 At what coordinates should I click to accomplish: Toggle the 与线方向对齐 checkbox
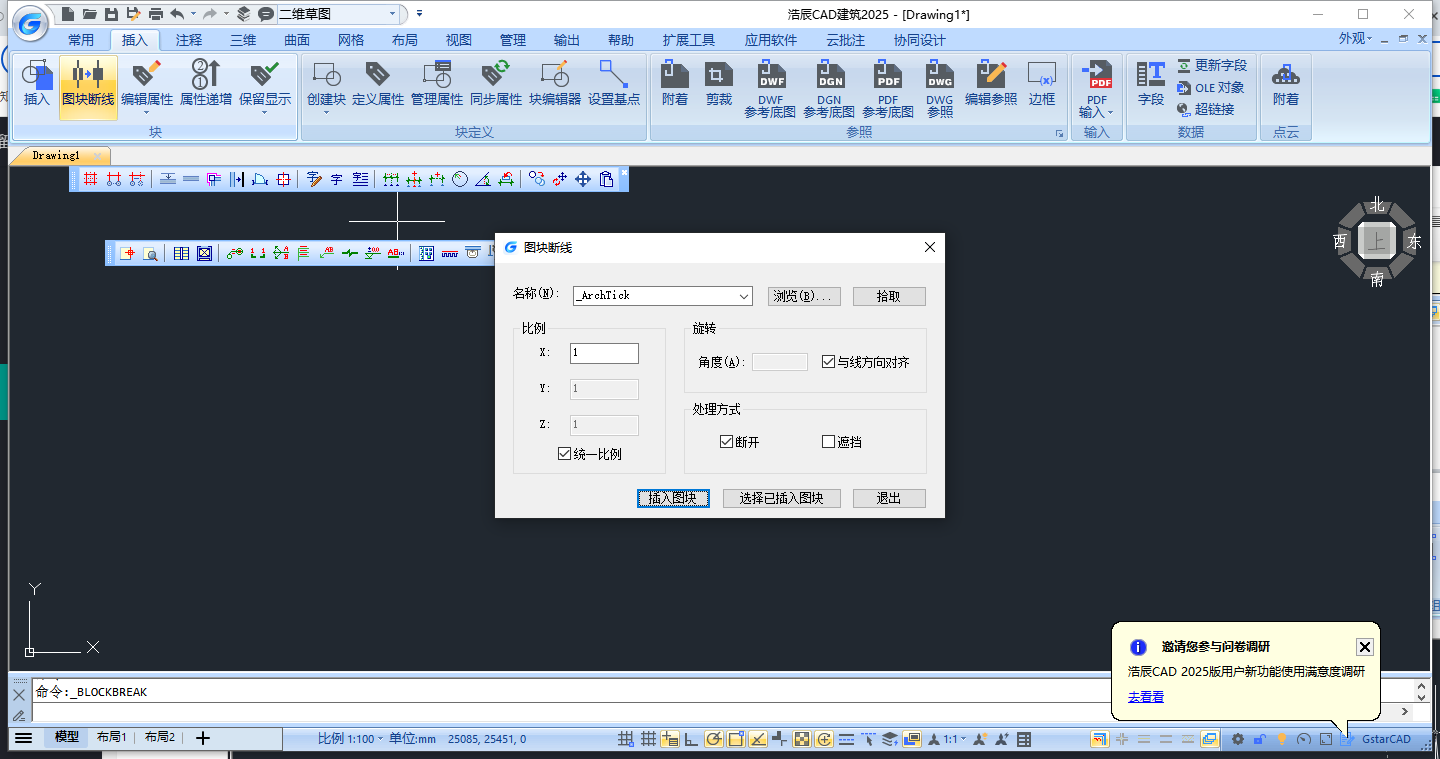(x=828, y=362)
